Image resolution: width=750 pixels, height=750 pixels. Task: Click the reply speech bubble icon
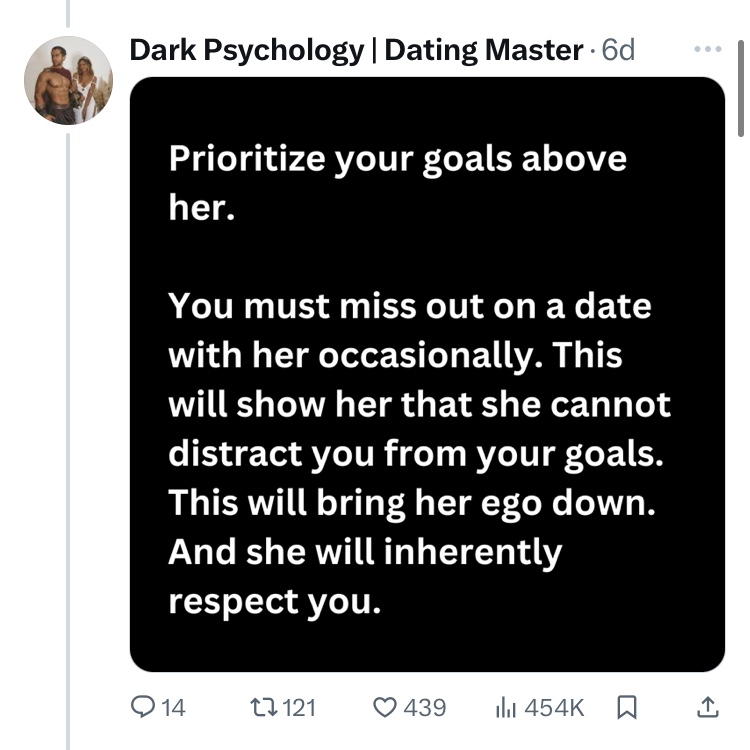(145, 707)
